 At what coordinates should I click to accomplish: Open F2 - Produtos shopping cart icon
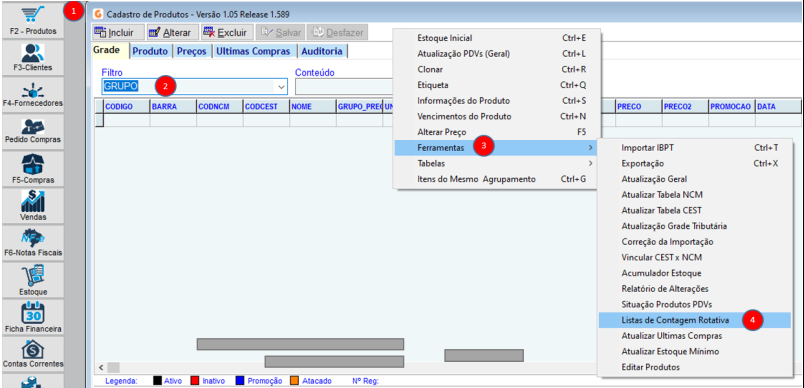coord(33,20)
